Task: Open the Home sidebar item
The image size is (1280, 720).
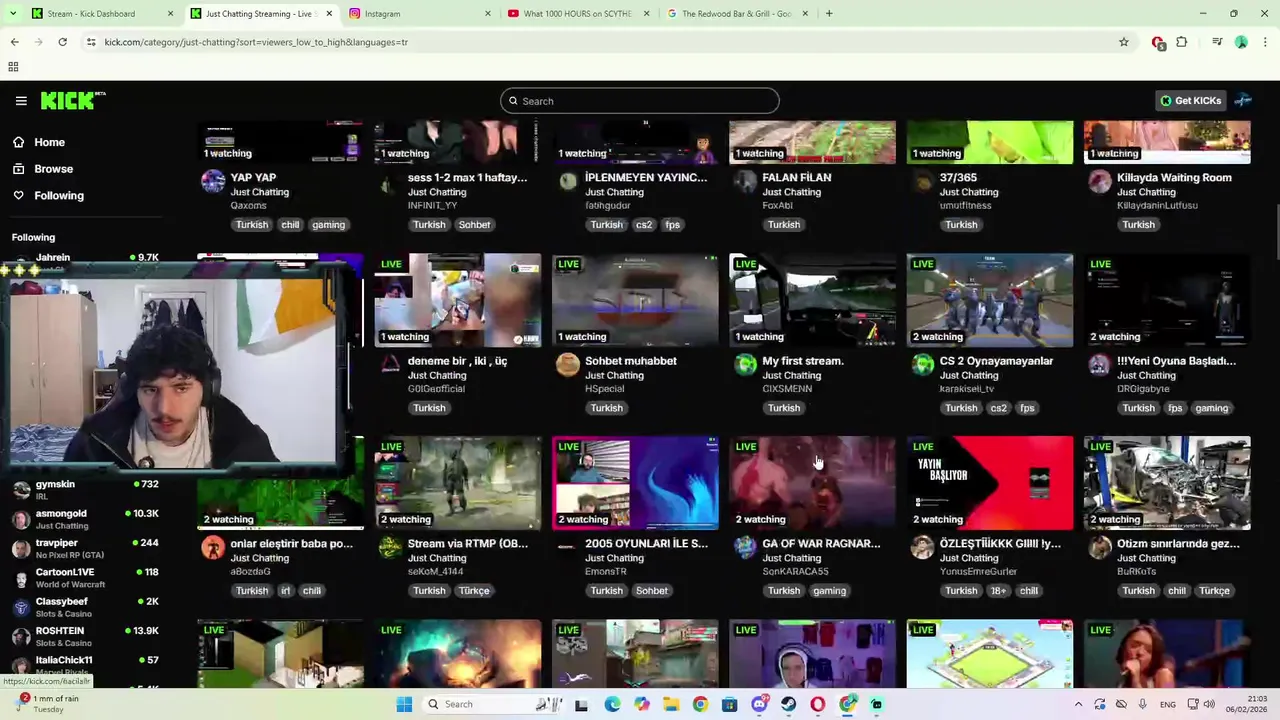Action: (49, 142)
